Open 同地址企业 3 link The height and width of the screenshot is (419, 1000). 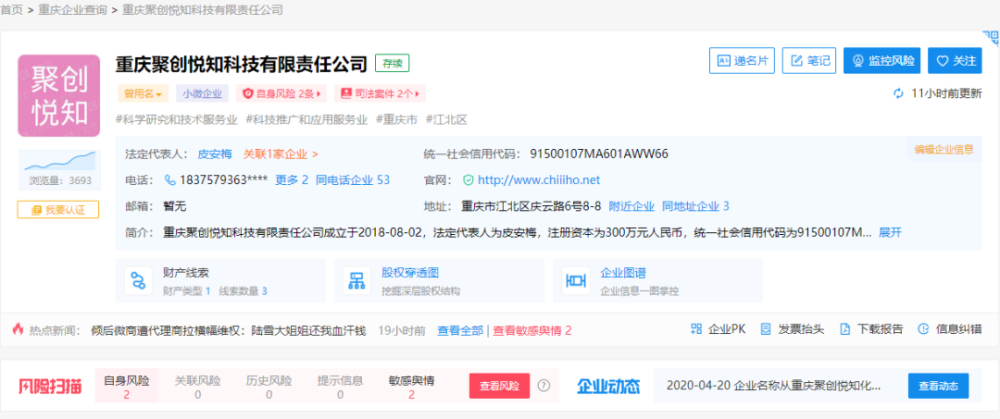695,206
